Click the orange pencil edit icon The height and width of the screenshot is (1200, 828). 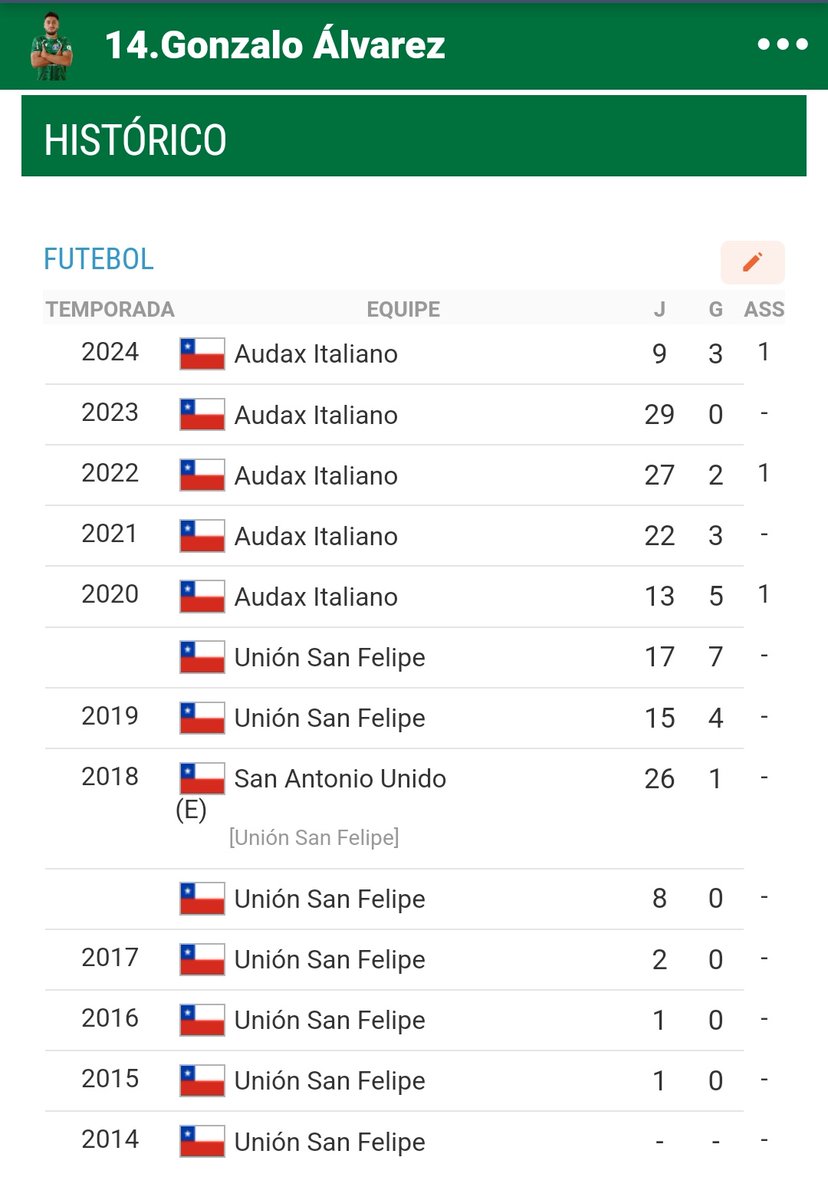[752, 262]
